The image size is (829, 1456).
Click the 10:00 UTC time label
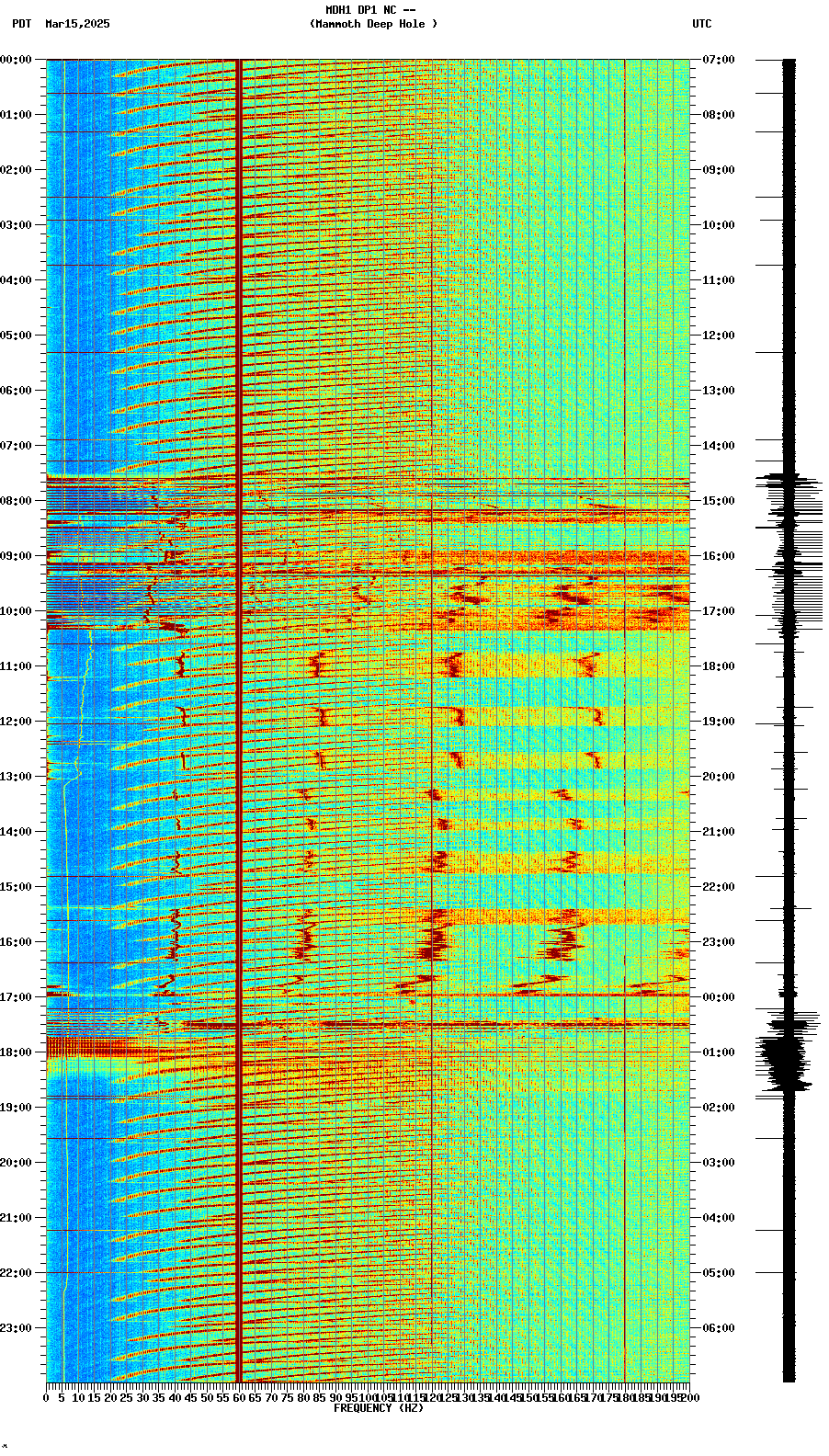(719, 225)
